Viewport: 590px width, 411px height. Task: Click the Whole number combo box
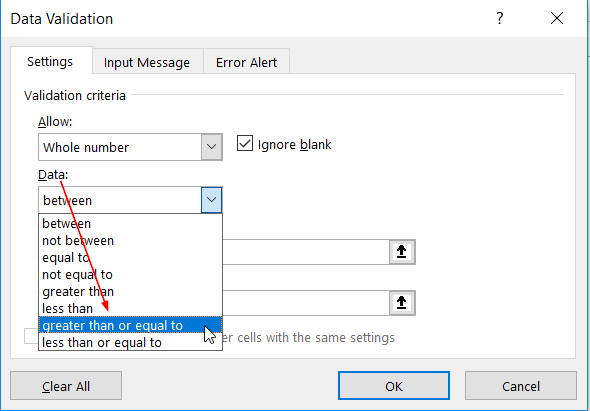(x=130, y=147)
